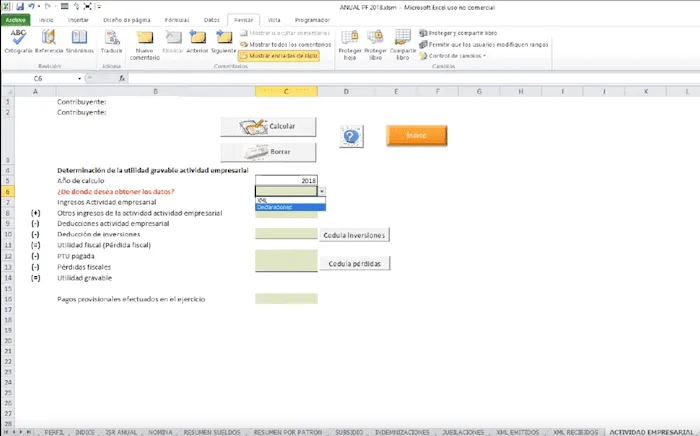
Task: Select Declaraciones from the dropdown list
Action: tap(275, 207)
